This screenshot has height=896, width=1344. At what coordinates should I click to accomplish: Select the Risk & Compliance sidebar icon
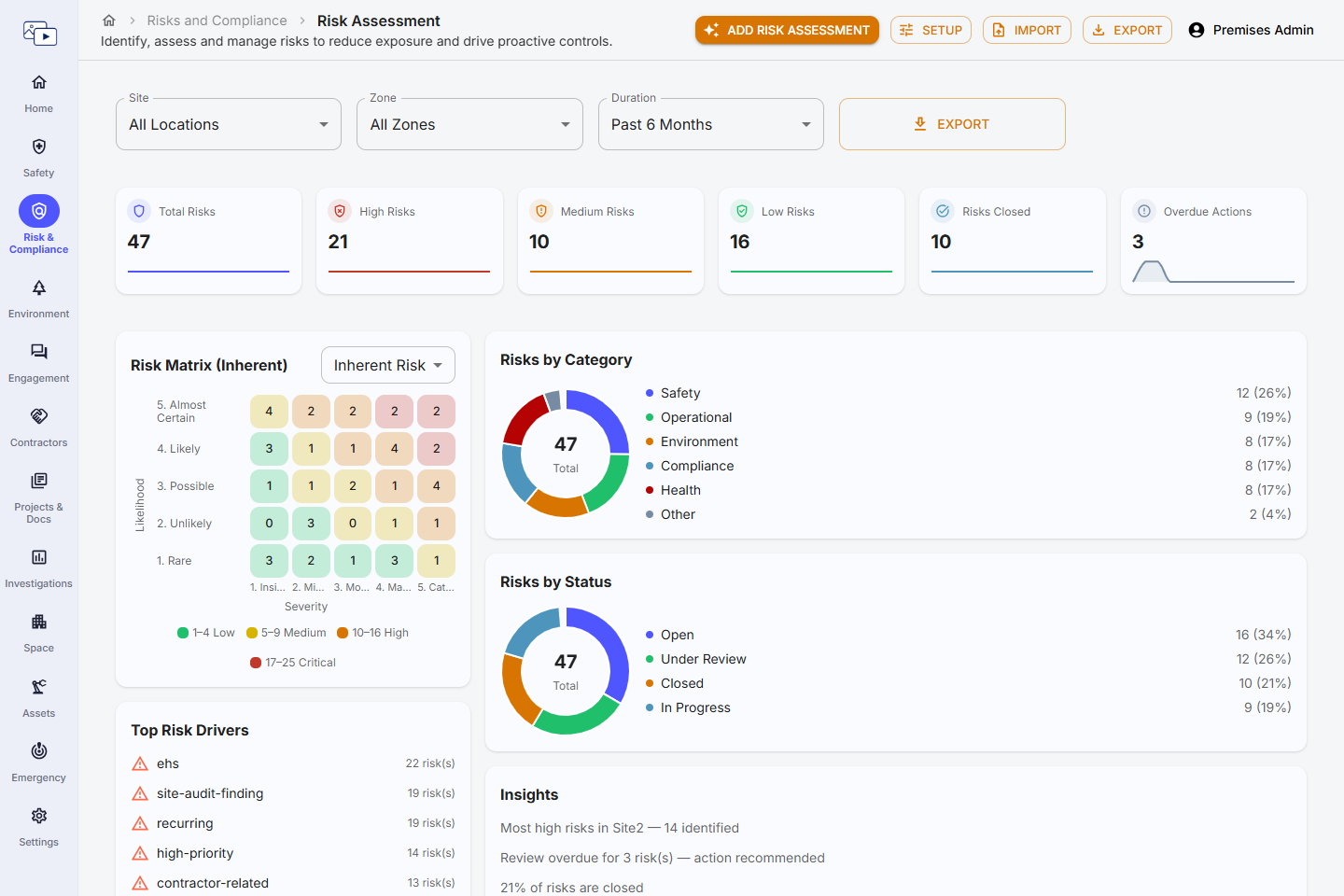(x=39, y=211)
